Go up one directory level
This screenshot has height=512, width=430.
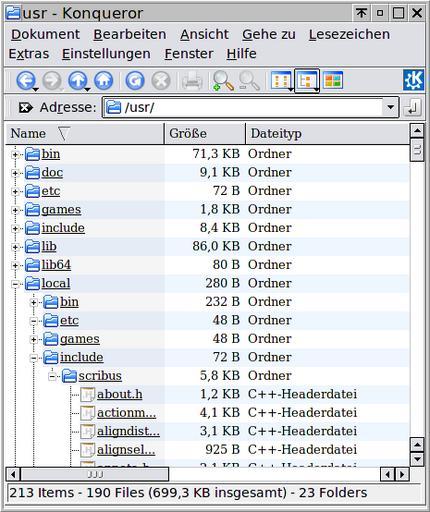(78, 81)
